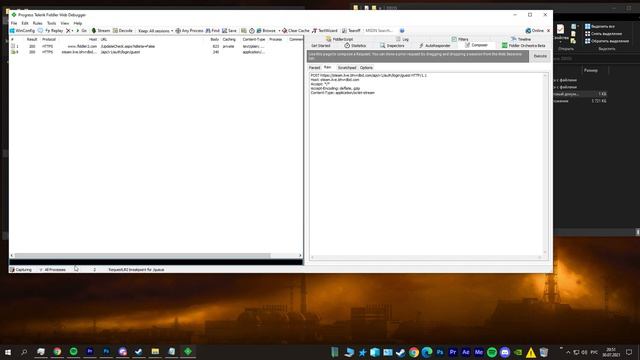Open the Help menu
Viewport: 640px width, 360px height.
point(78,23)
